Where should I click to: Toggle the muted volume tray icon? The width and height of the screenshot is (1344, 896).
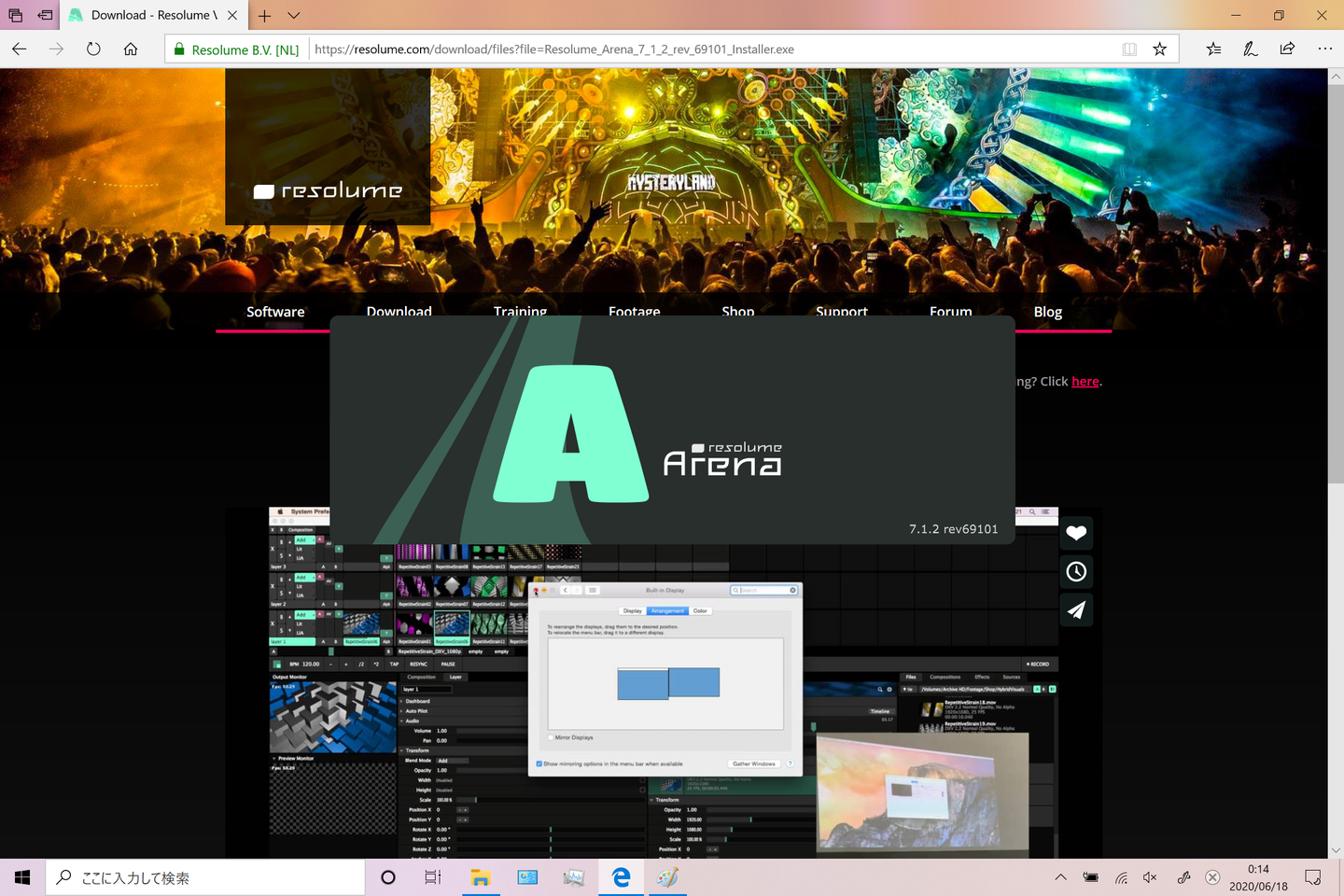point(1150,877)
